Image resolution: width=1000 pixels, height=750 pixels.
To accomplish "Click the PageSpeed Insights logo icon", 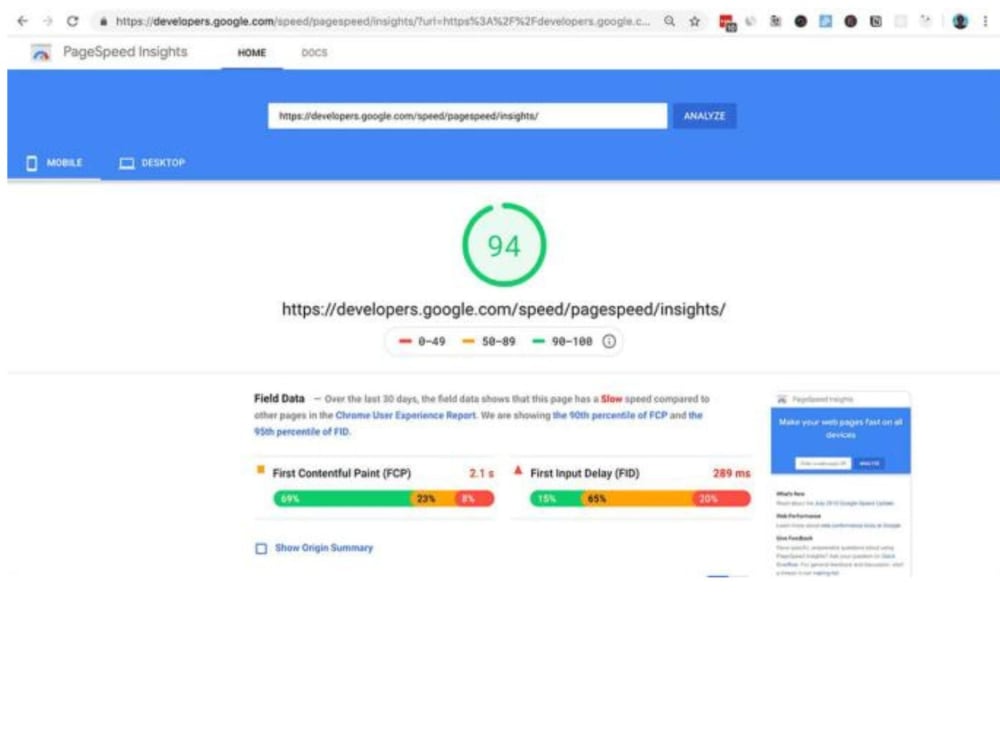I will (x=41, y=52).
